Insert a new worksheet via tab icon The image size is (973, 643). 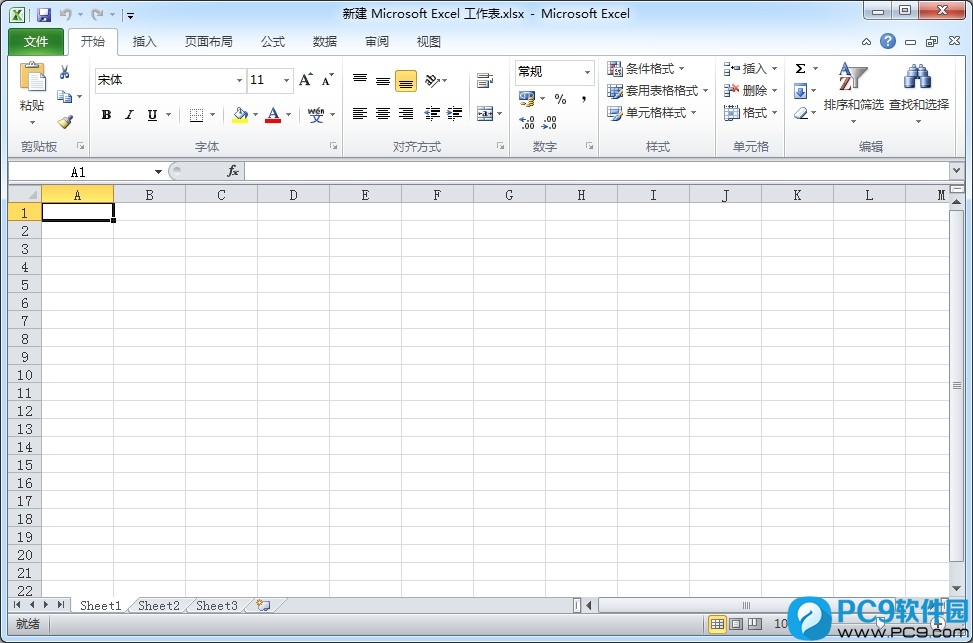pyautogui.click(x=263, y=605)
